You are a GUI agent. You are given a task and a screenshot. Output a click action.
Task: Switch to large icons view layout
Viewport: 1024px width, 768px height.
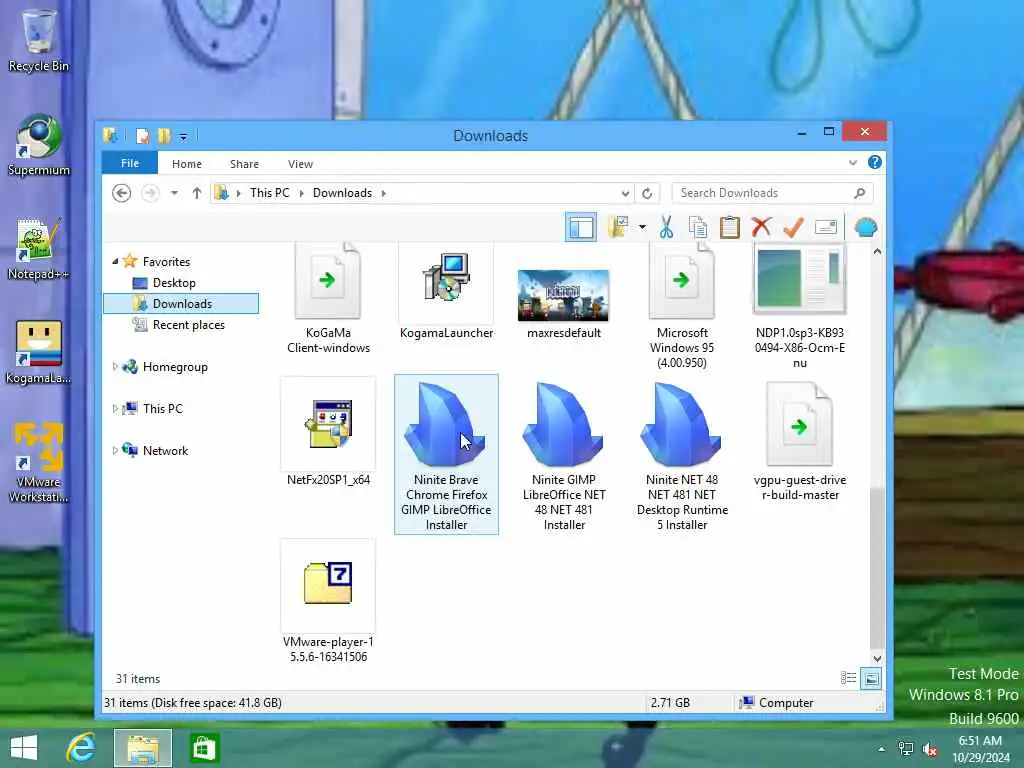[871, 679]
